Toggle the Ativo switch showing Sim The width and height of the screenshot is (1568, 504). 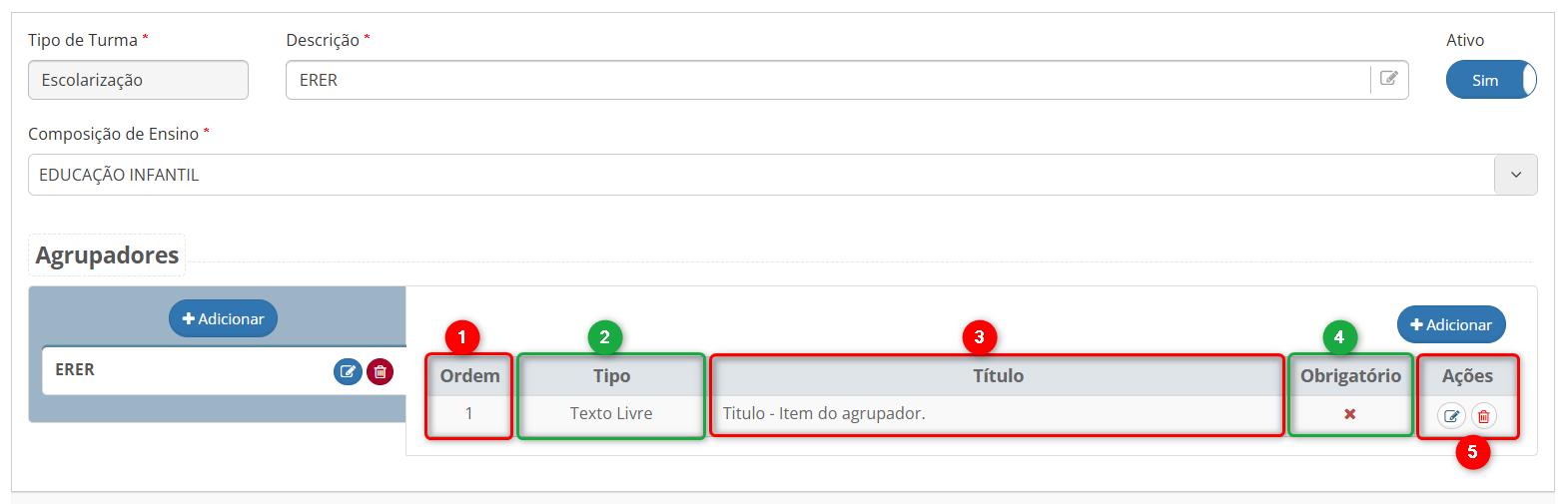point(1490,80)
